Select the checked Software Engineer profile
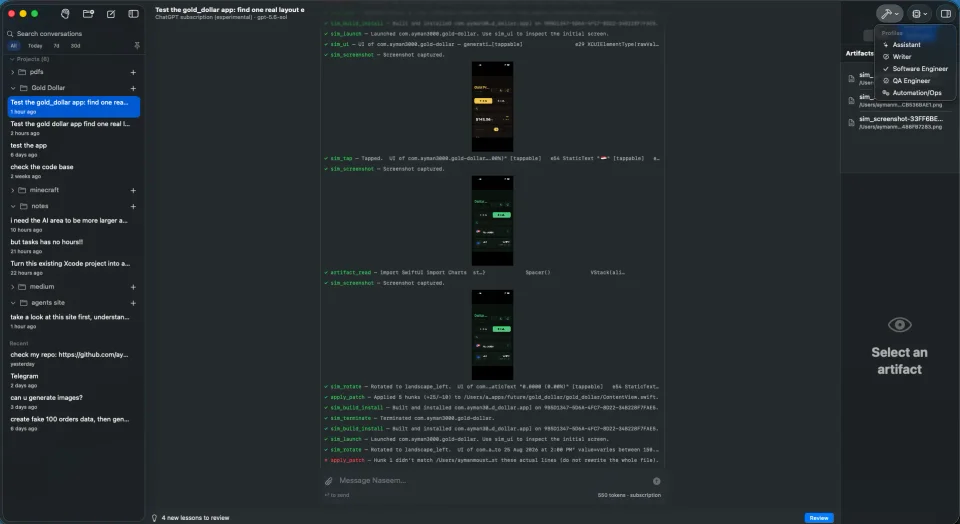 pyautogui.click(x=915, y=69)
